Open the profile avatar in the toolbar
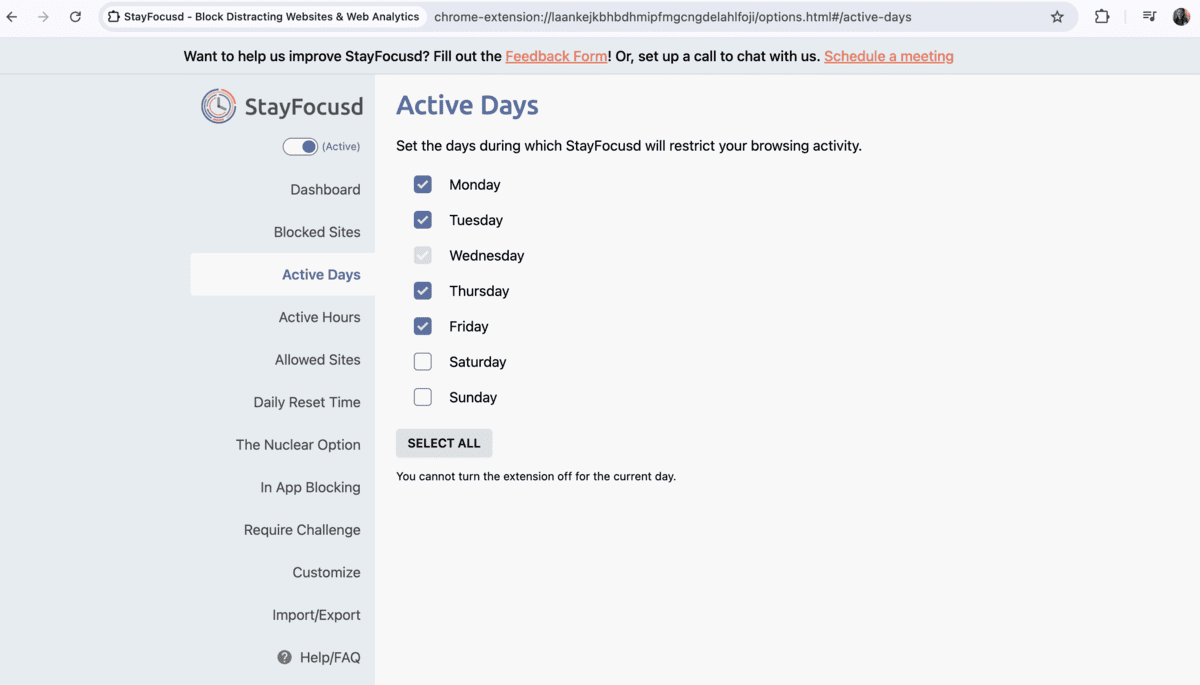This screenshot has height=685, width=1200. coord(1182,17)
